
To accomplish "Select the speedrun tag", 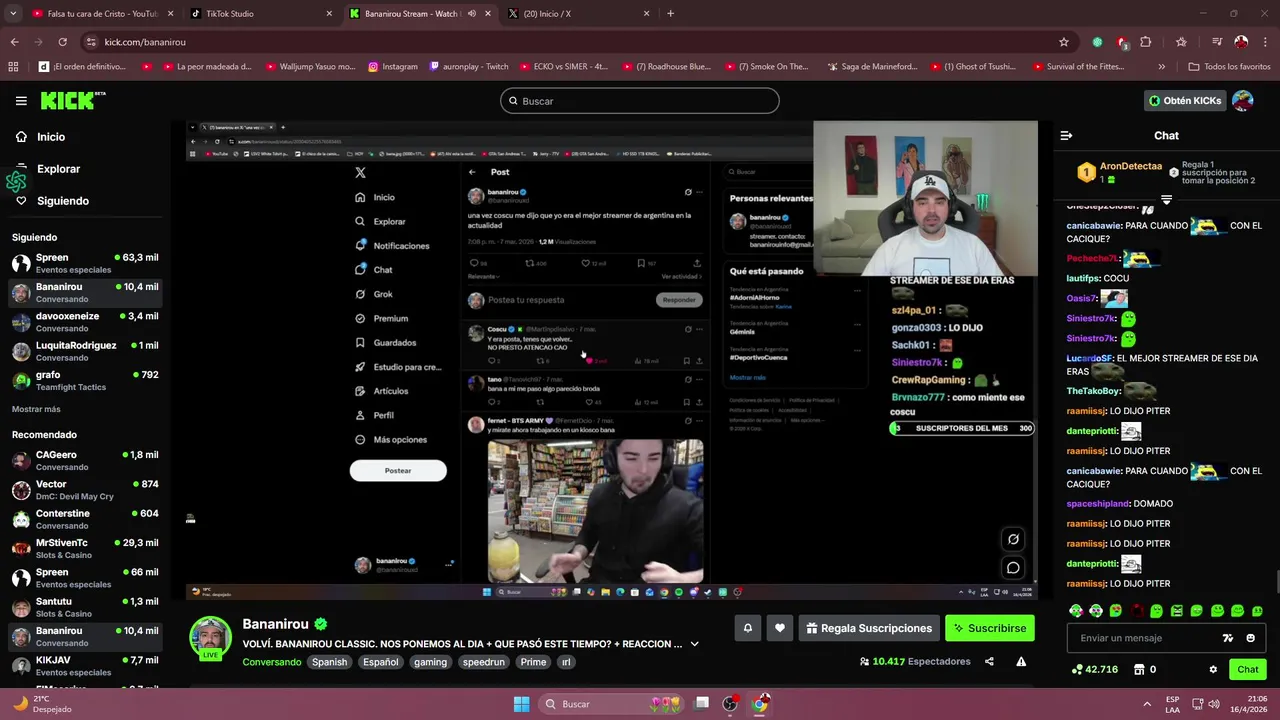I will click(x=484, y=662).
